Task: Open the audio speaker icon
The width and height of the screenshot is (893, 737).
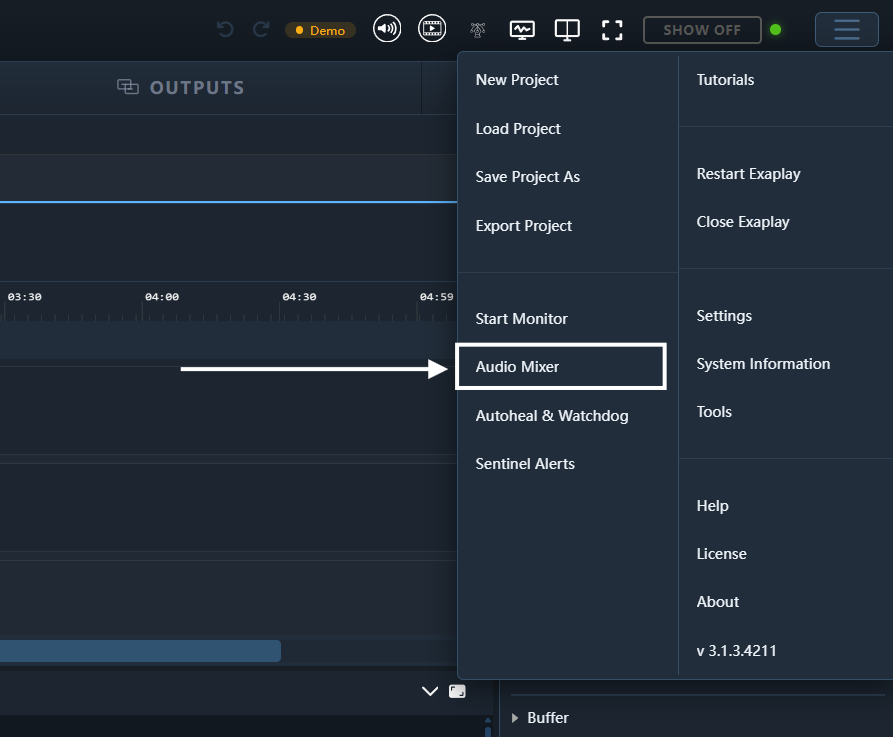Action: (x=387, y=28)
